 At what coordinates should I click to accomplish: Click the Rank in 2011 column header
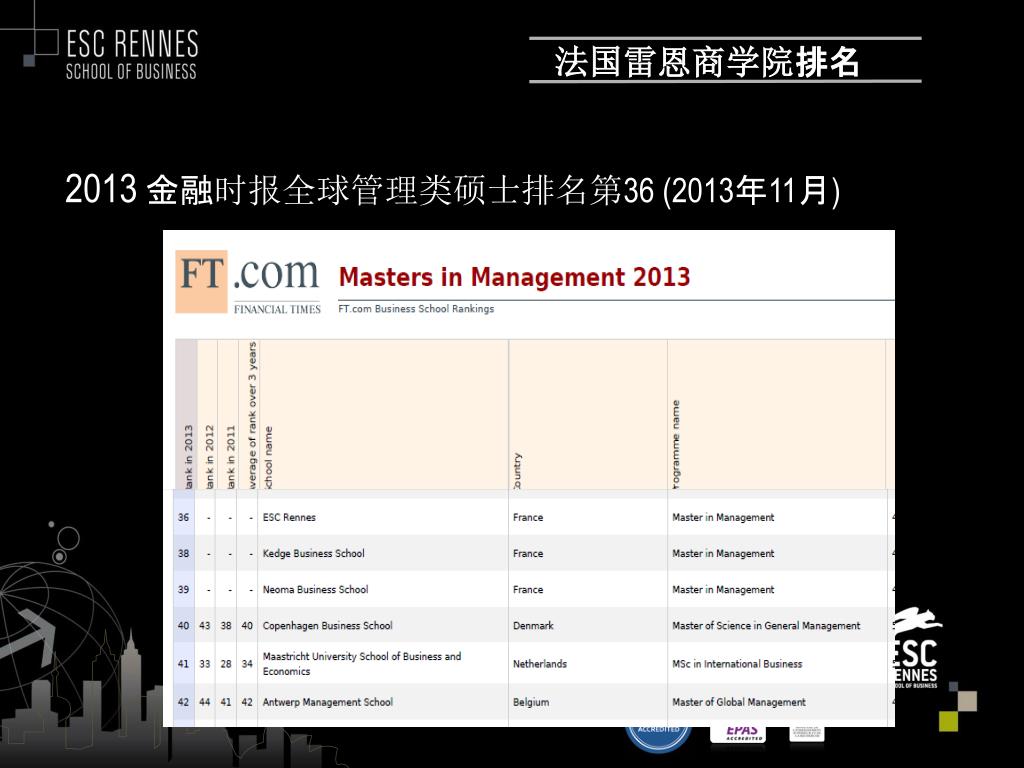point(230,457)
